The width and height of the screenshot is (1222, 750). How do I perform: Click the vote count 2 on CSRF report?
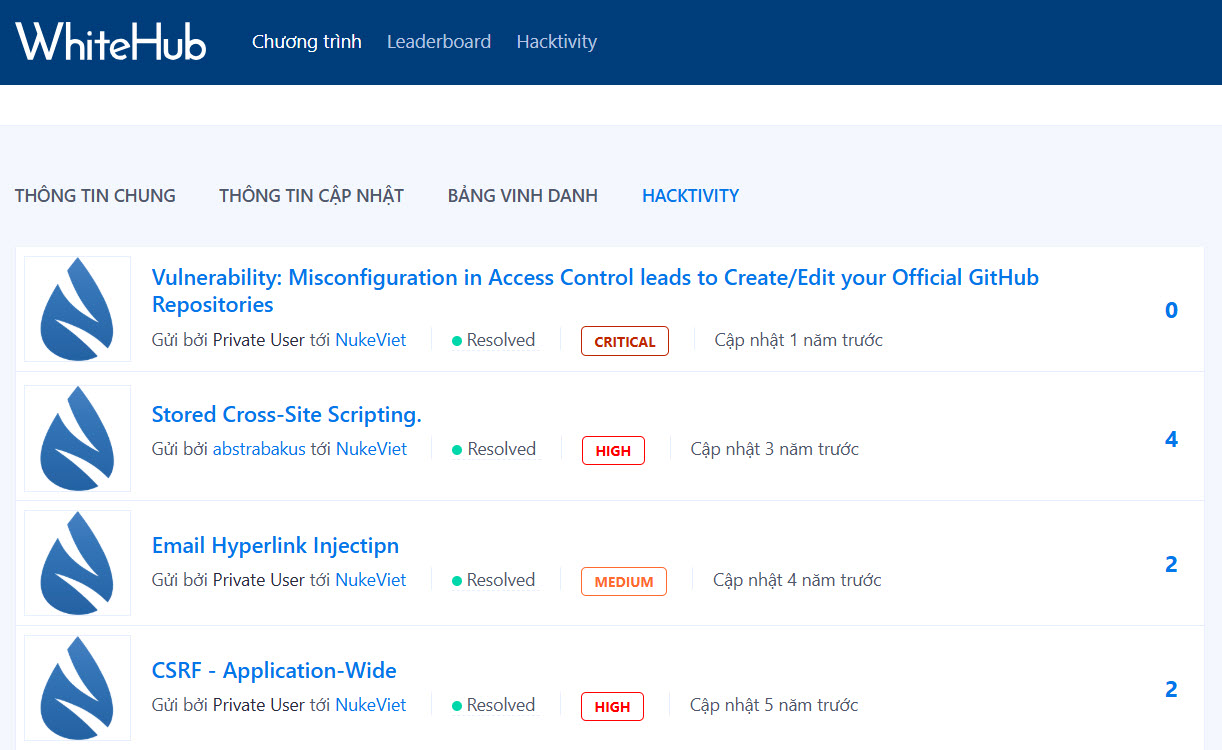click(1172, 689)
